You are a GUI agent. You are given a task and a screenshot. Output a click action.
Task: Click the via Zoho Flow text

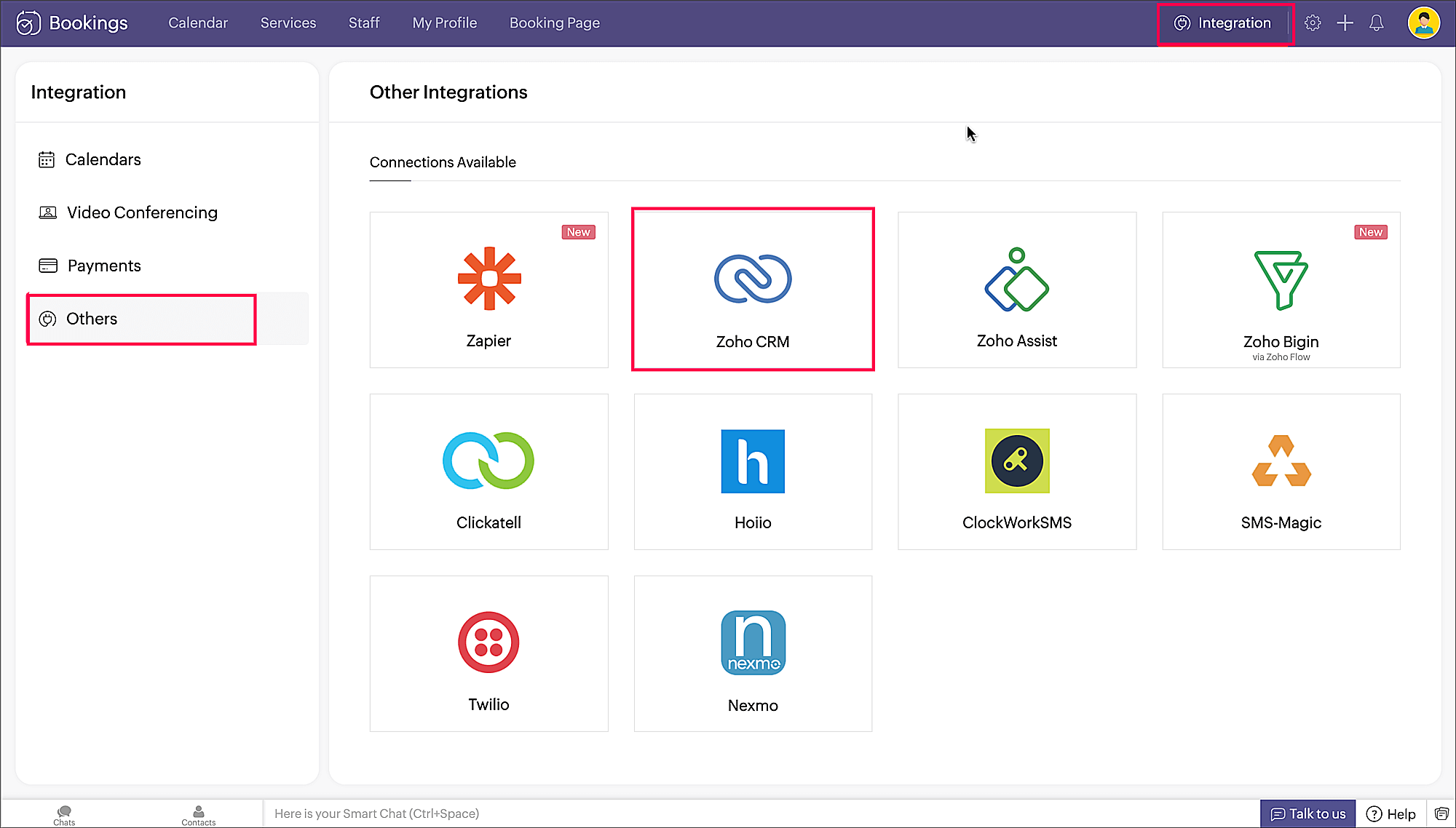tap(1281, 357)
